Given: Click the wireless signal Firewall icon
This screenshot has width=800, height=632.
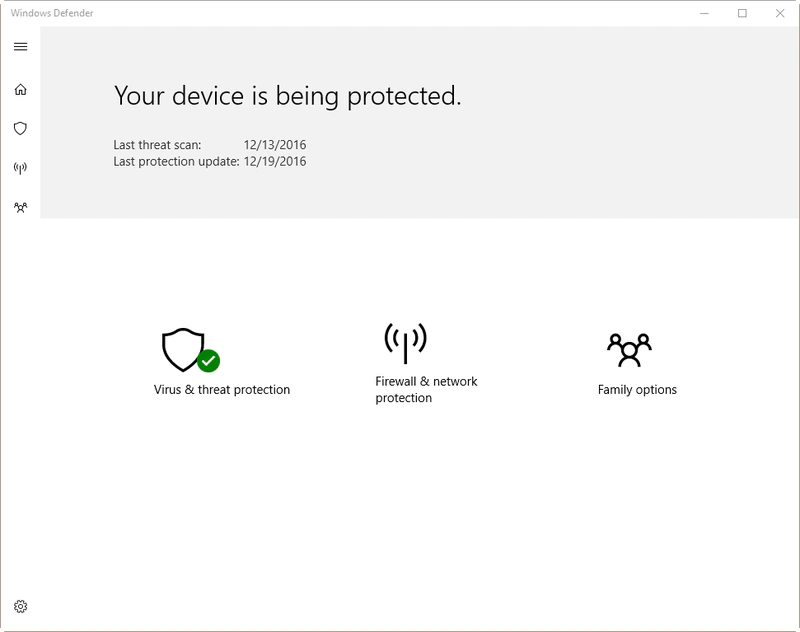Looking at the screenshot, I should point(404,341).
